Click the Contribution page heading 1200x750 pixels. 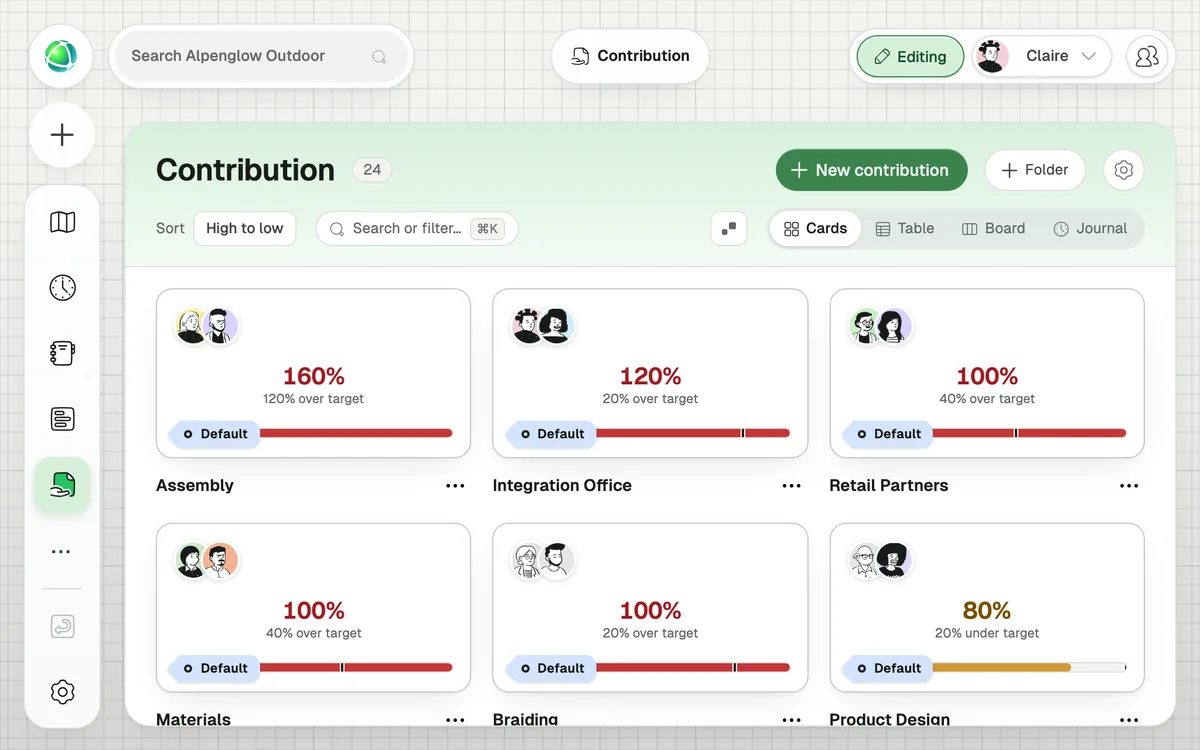(x=246, y=170)
